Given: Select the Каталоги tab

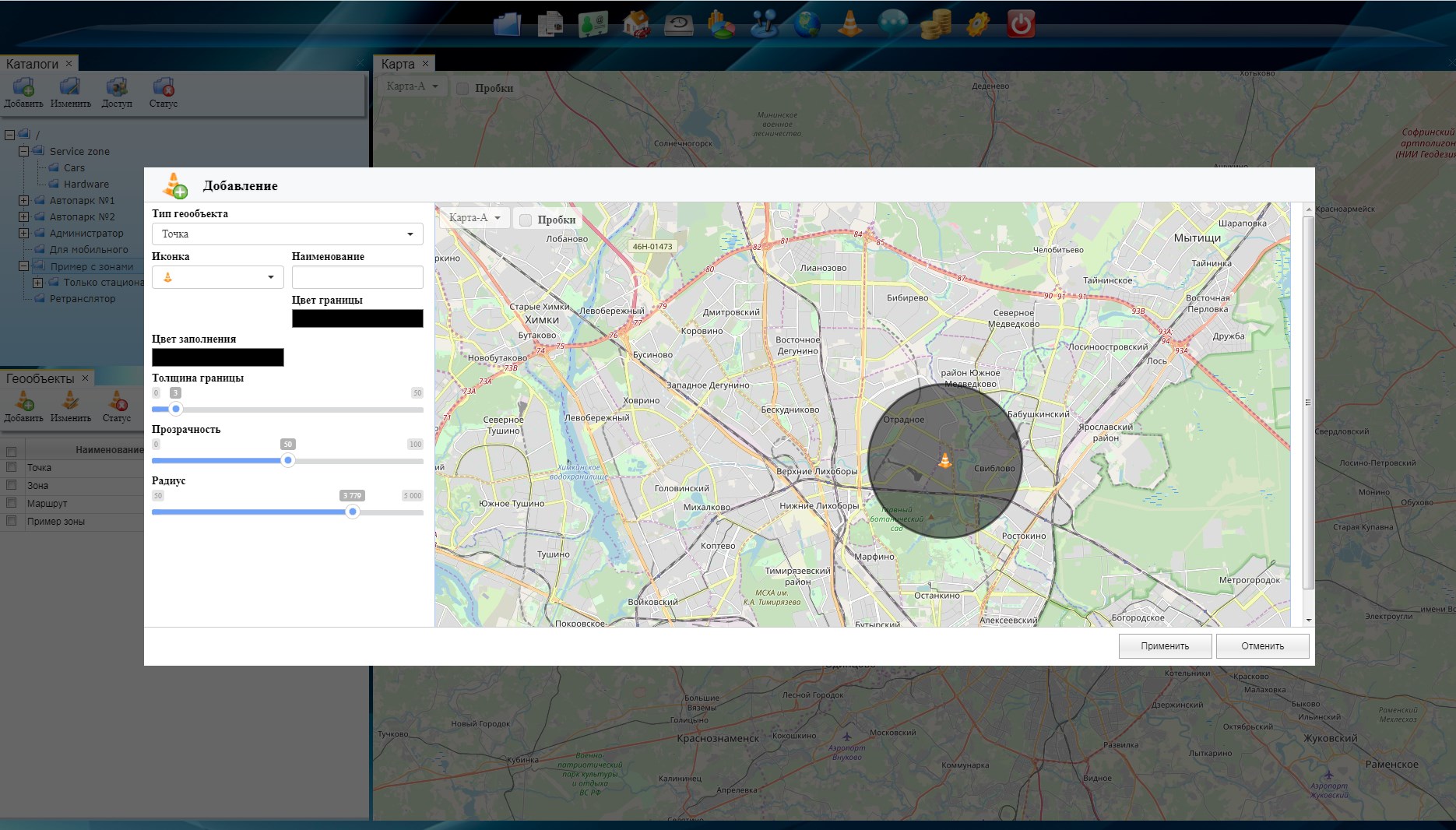Looking at the screenshot, I should (x=32, y=64).
